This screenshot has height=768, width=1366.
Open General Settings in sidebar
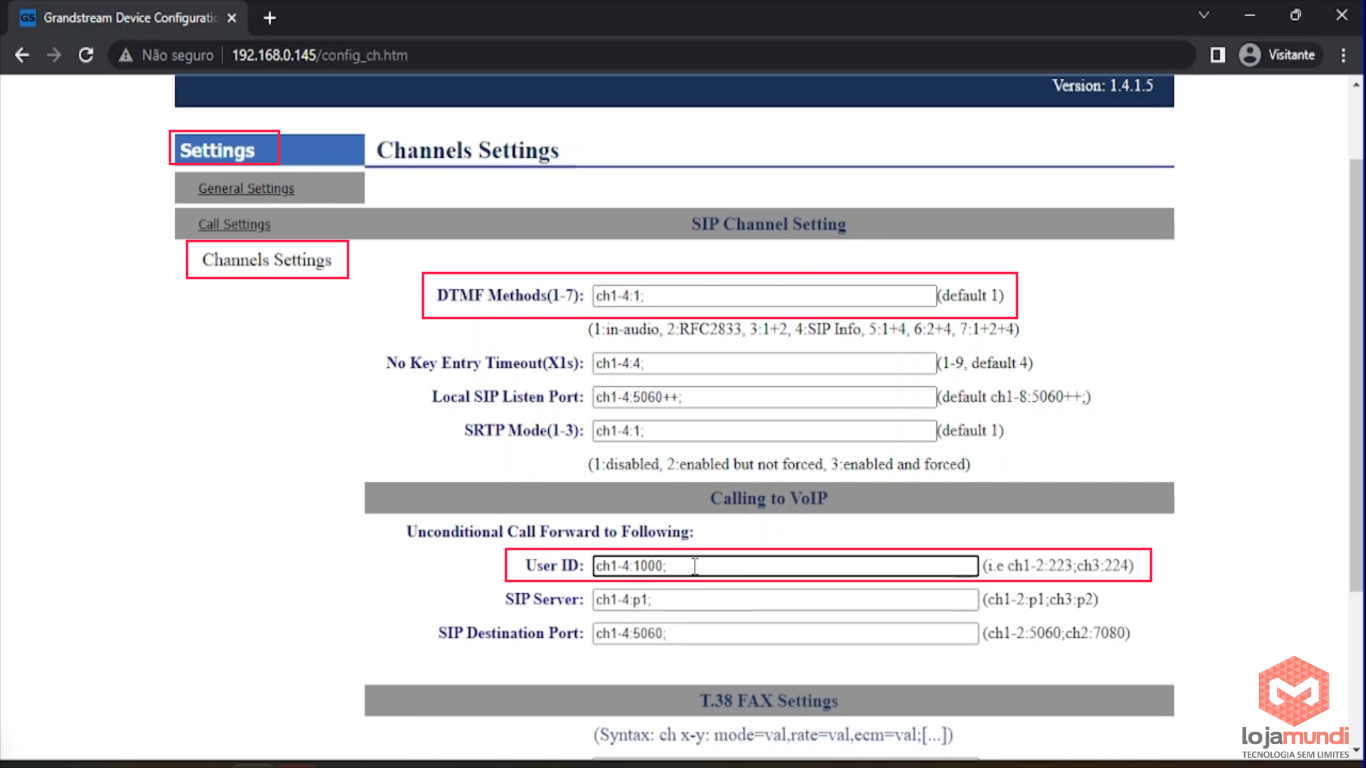click(246, 188)
